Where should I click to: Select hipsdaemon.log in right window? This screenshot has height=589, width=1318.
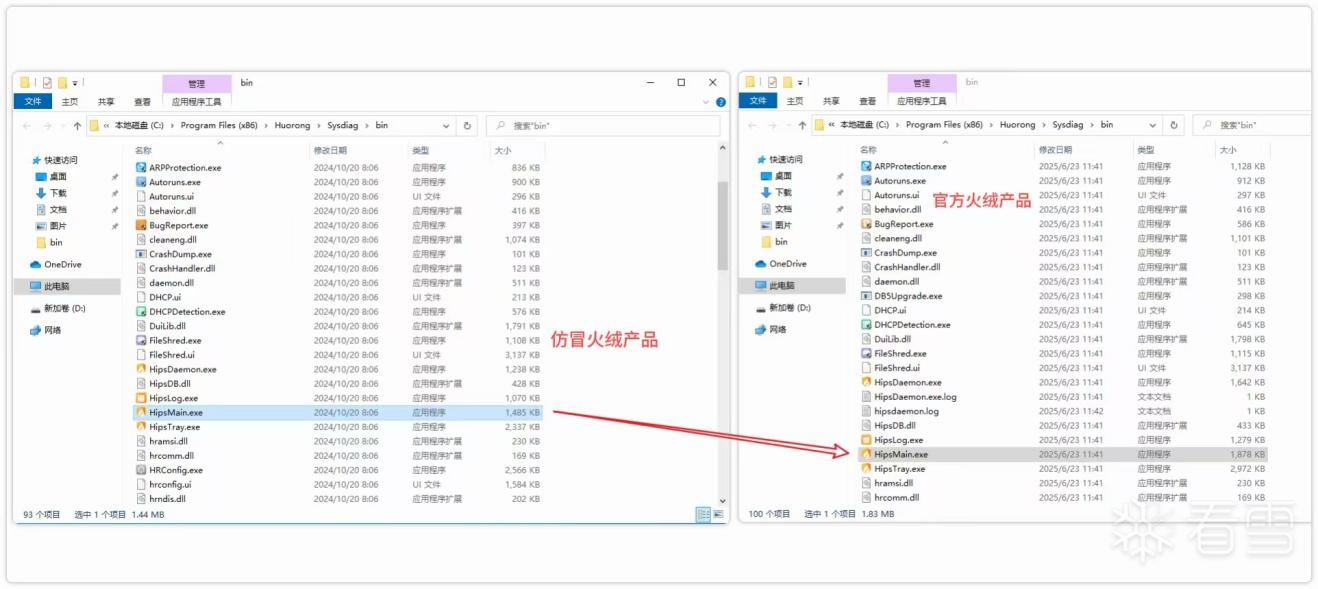point(907,411)
